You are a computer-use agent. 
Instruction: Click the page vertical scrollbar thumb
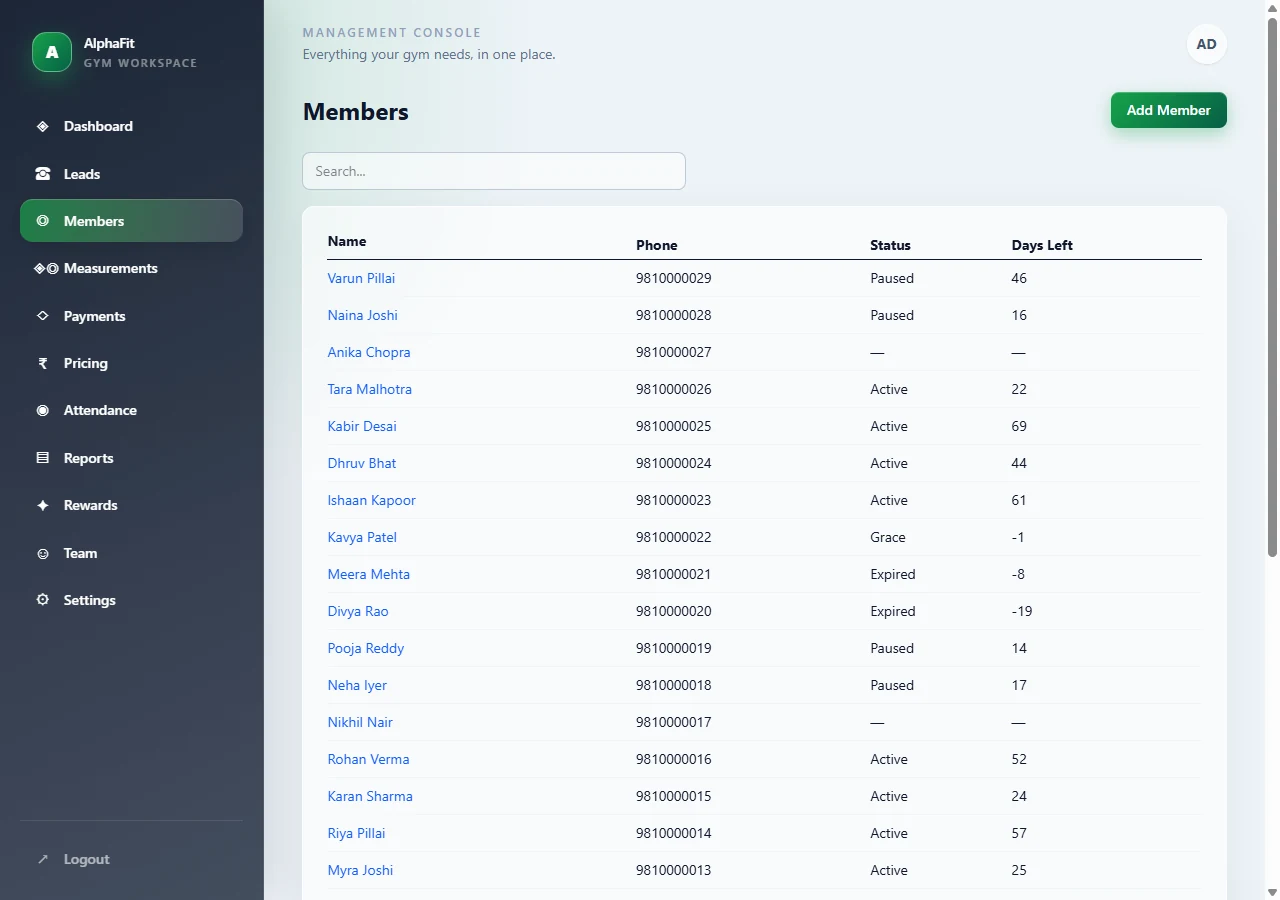[1272, 287]
